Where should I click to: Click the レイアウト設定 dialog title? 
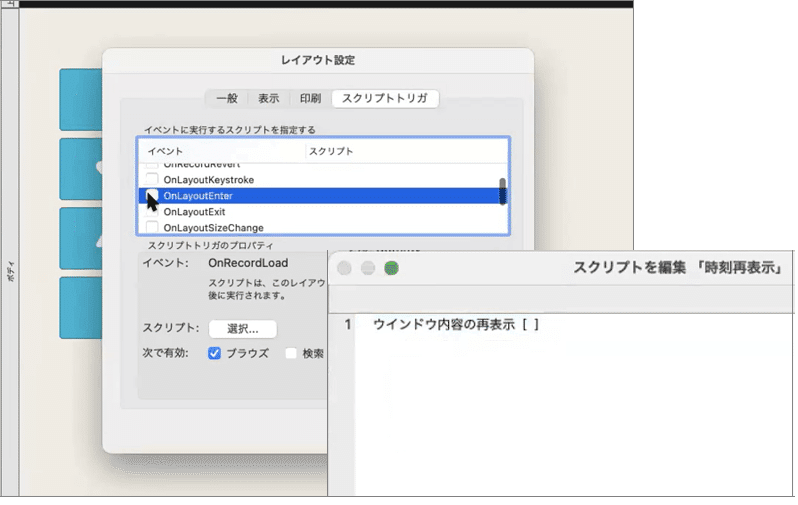coord(318,60)
